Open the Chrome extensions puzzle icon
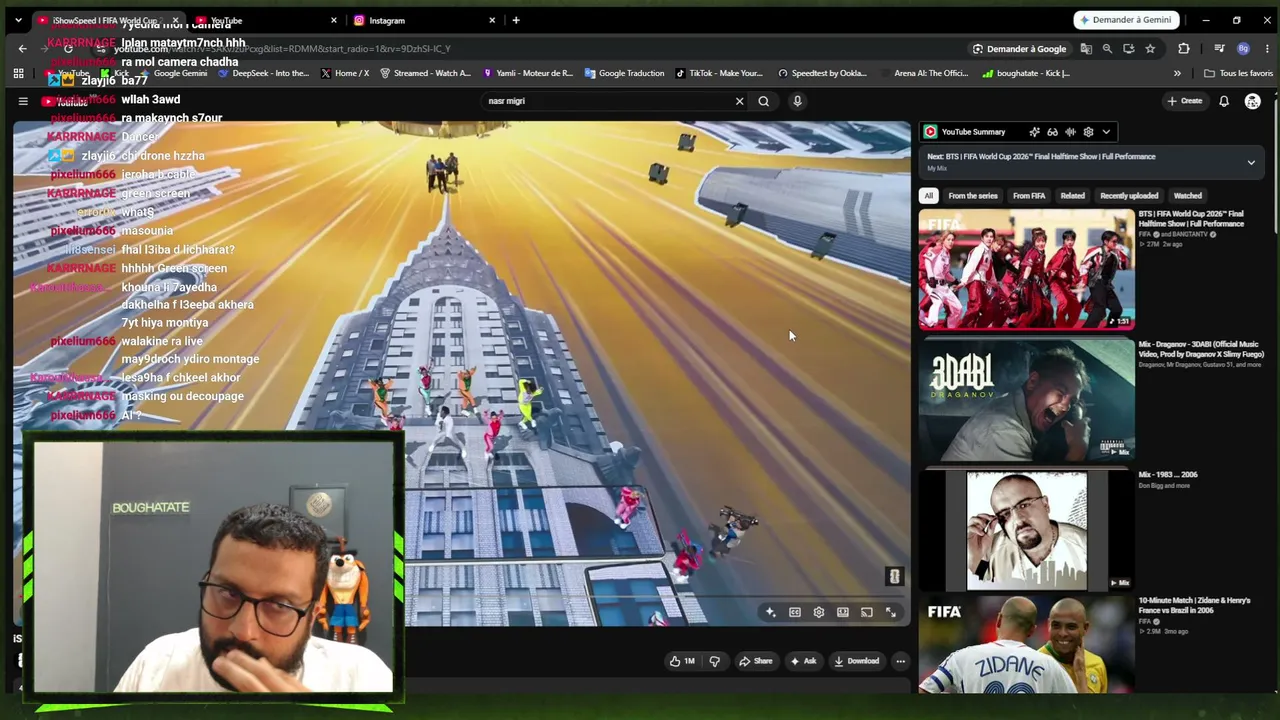The image size is (1280, 720). click(1184, 49)
